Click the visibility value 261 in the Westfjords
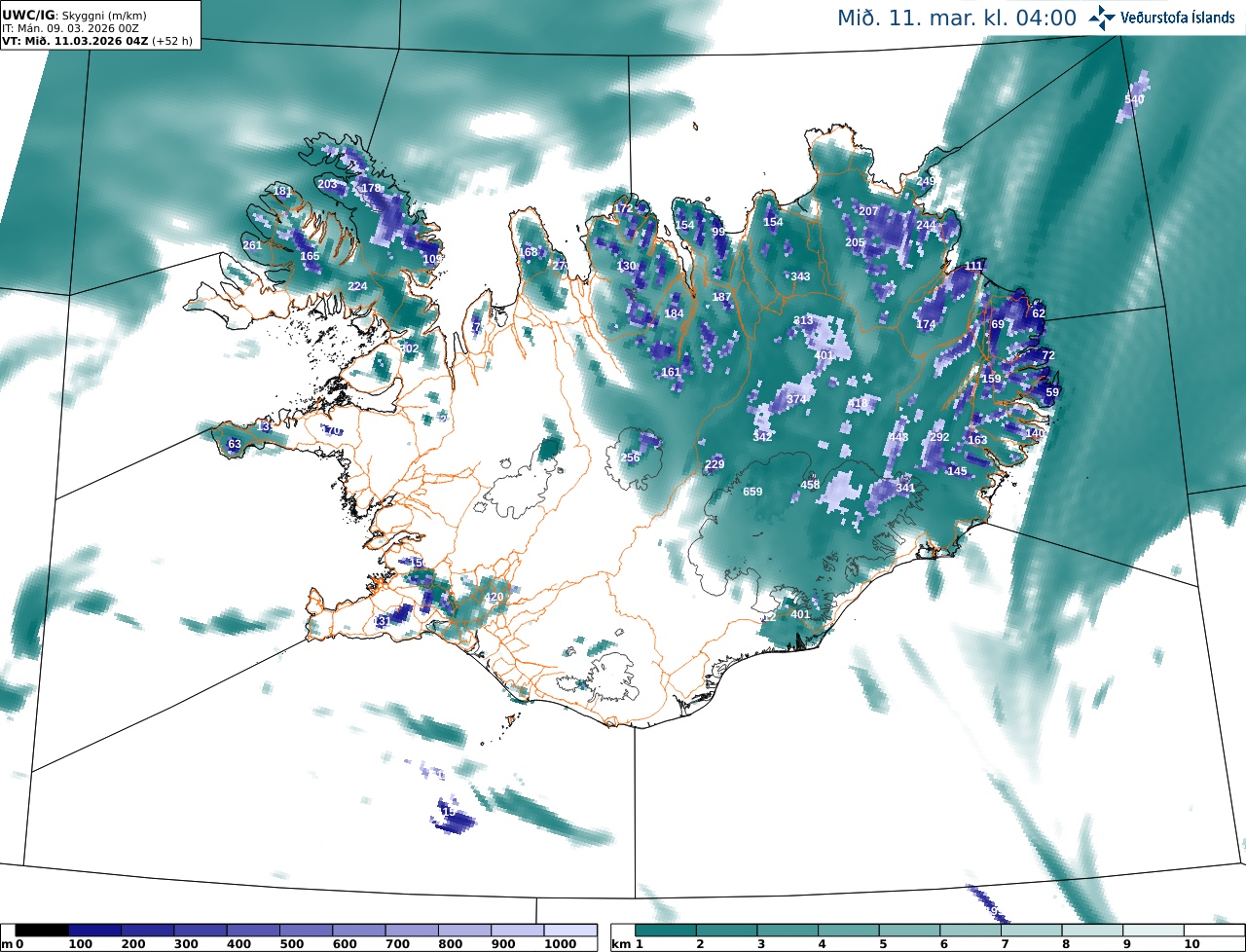The image size is (1246, 952). (x=252, y=245)
